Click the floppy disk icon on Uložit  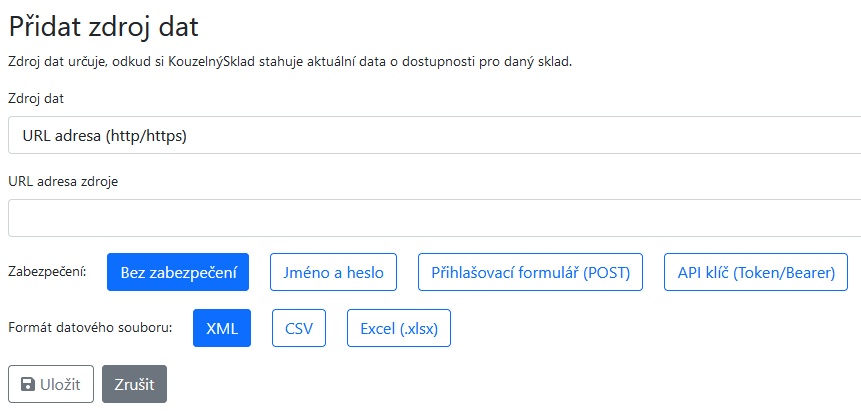click(x=26, y=384)
